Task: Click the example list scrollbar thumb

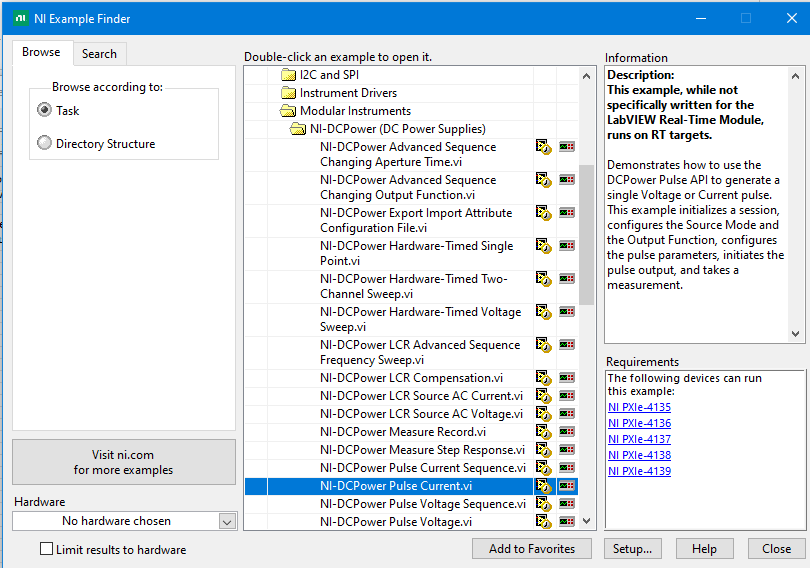Action: point(586,235)
